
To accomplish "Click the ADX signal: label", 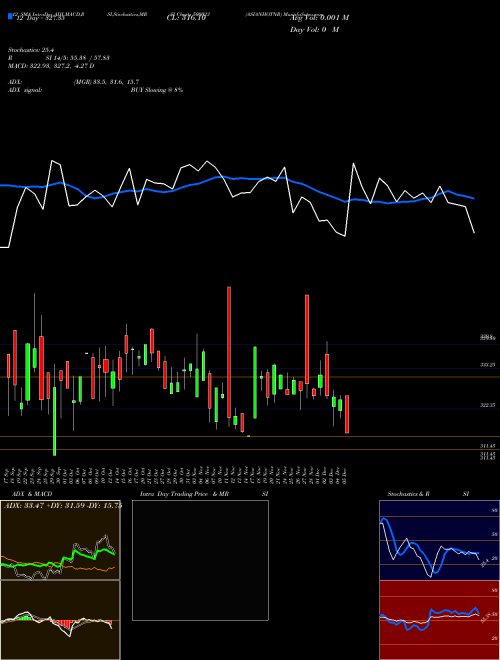I will (25, 90).
